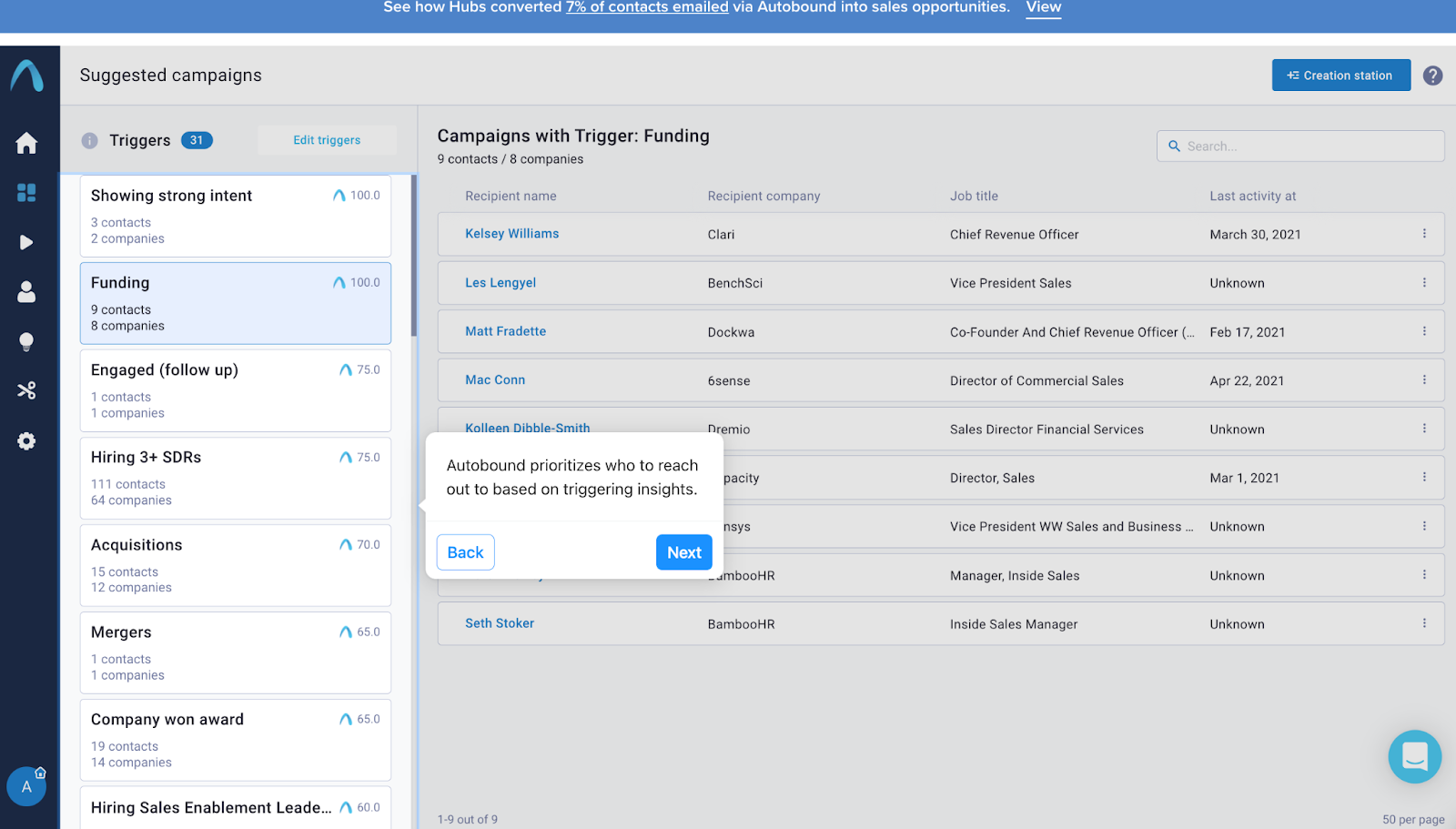
Task: Click Back in the tour tooltip
Action: pyautogui.click(x=466, y=552)
